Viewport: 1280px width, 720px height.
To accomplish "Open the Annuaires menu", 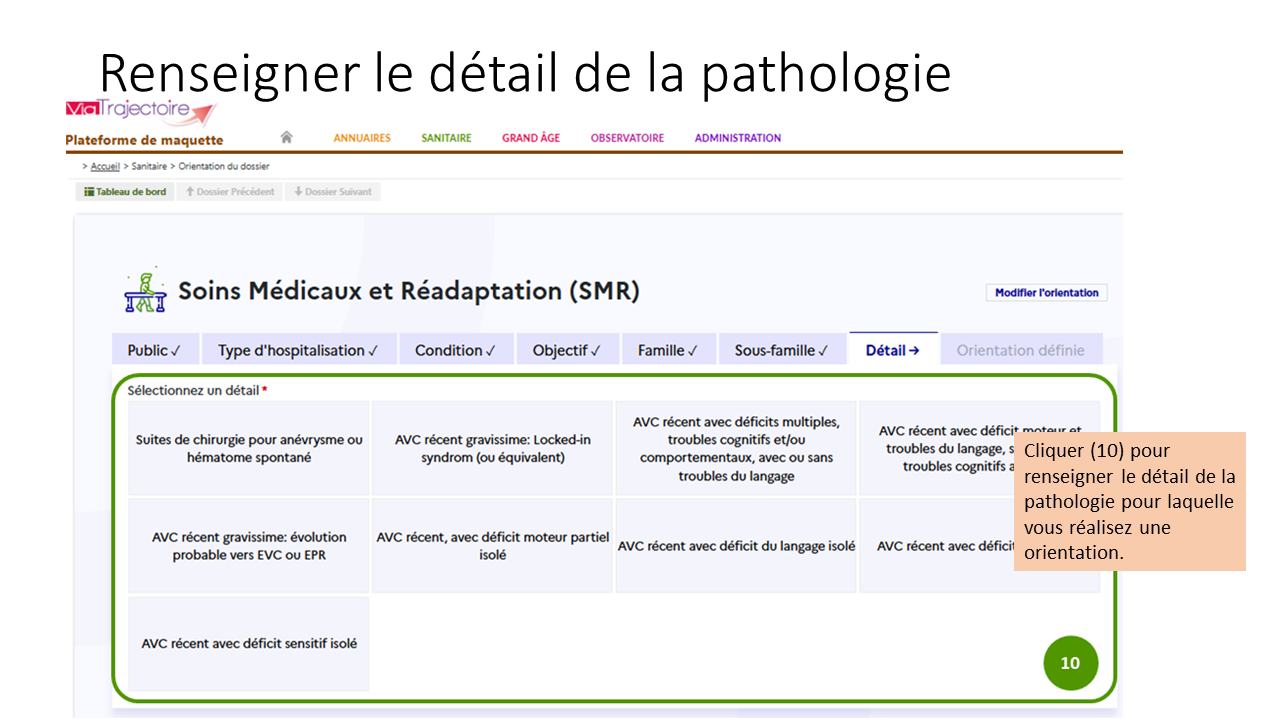I will (362, 138).
